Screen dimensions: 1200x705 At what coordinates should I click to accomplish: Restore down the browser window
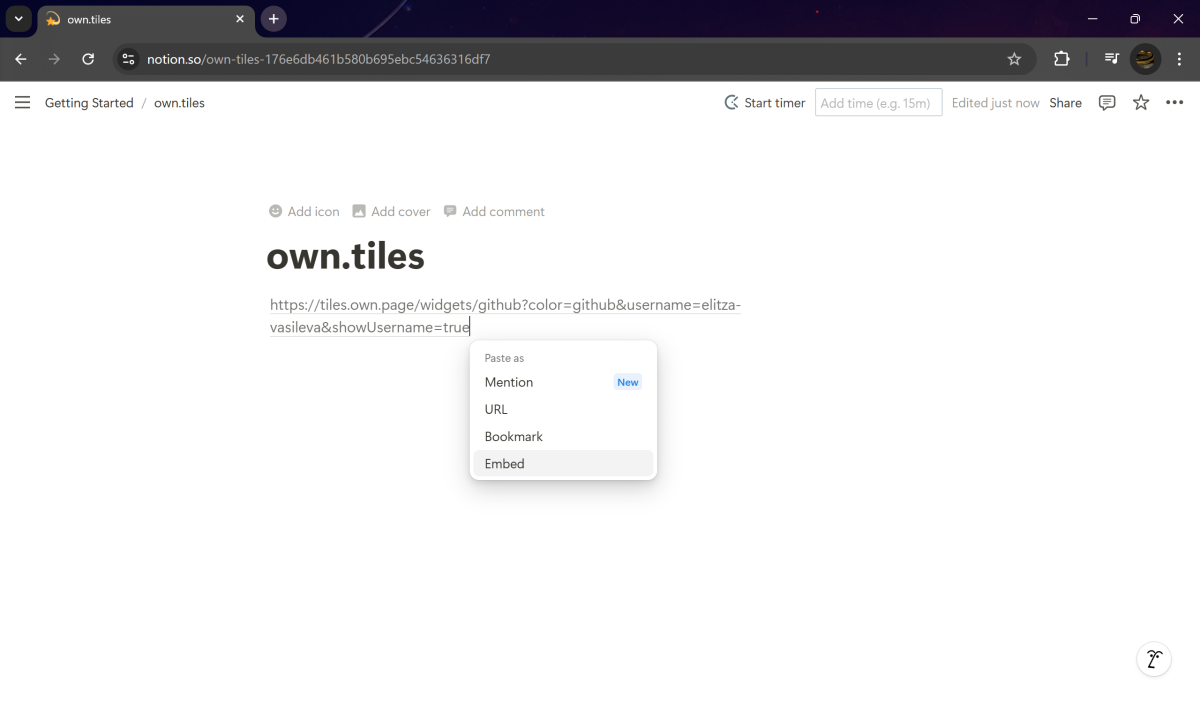1134,19
